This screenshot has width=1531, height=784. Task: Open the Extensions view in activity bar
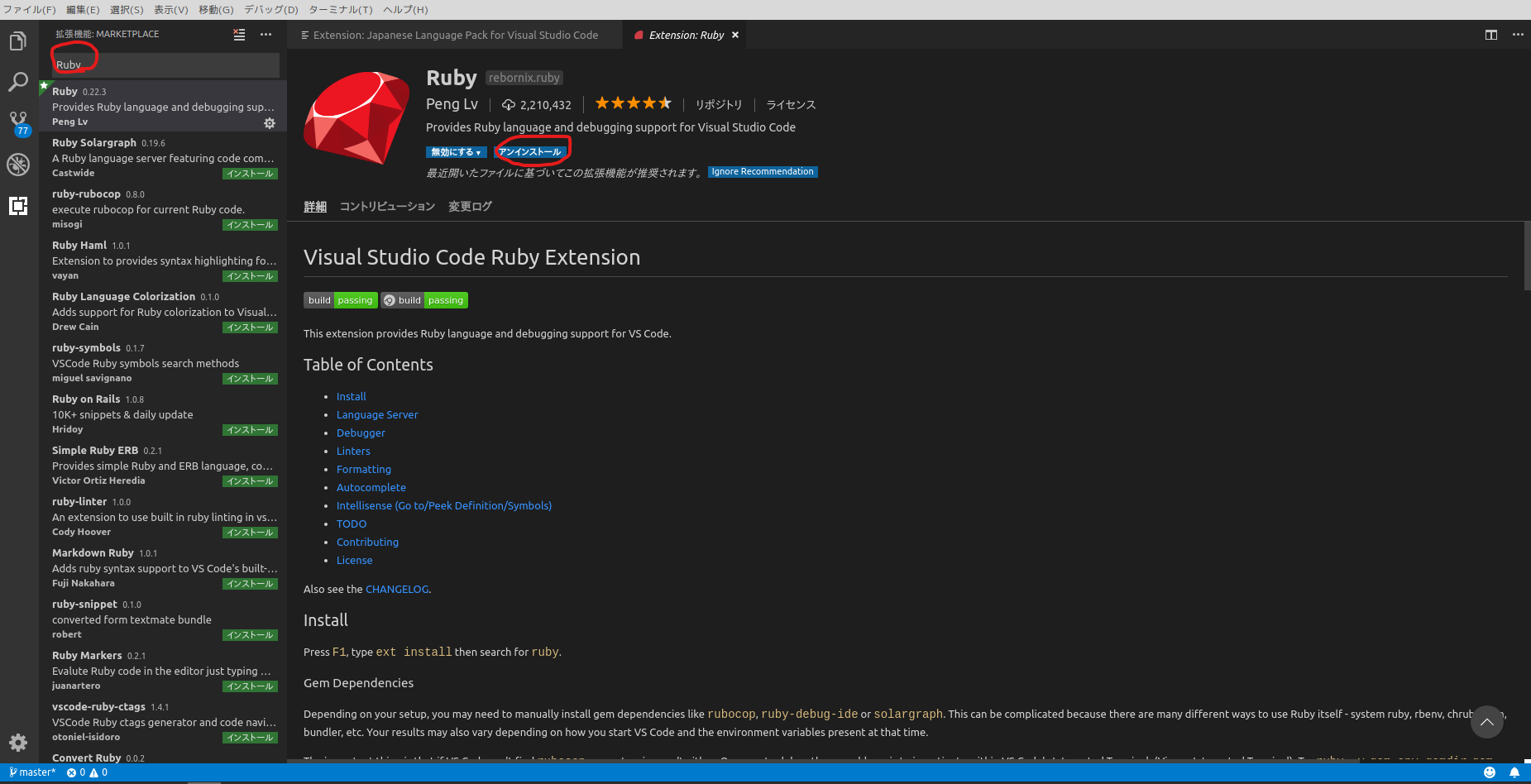pyautogui.click(x=18, y=206)
